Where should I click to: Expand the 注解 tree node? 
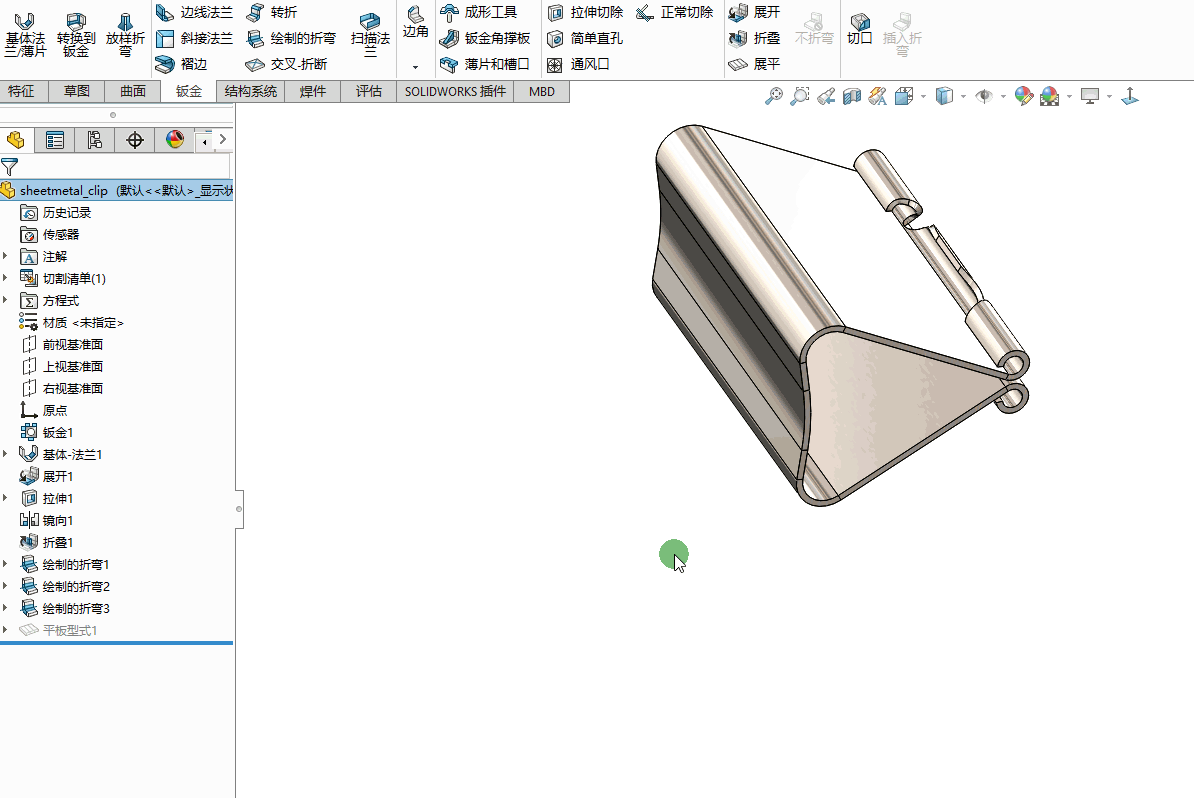[5, 257]
